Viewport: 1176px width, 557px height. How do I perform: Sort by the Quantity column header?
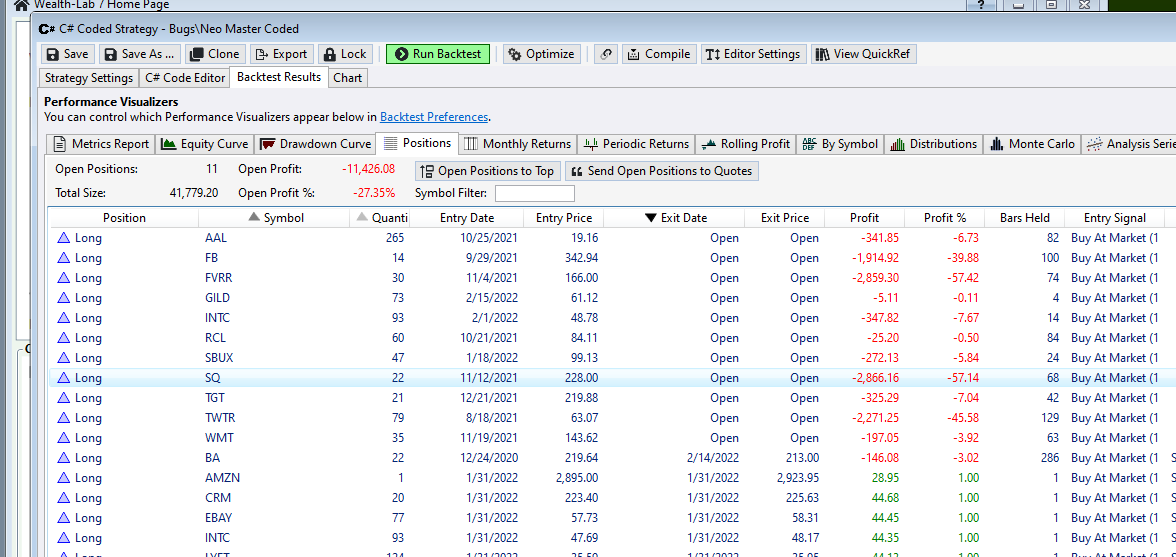point(381,218)
